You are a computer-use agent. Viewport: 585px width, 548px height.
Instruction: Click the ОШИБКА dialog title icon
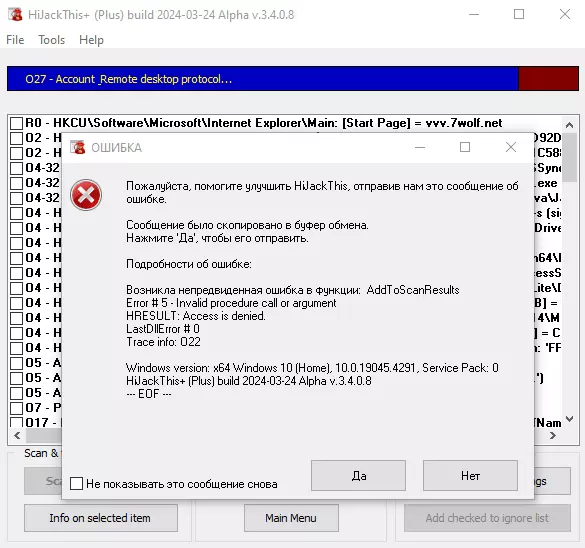pyautogui.click(x=78, y=147)
